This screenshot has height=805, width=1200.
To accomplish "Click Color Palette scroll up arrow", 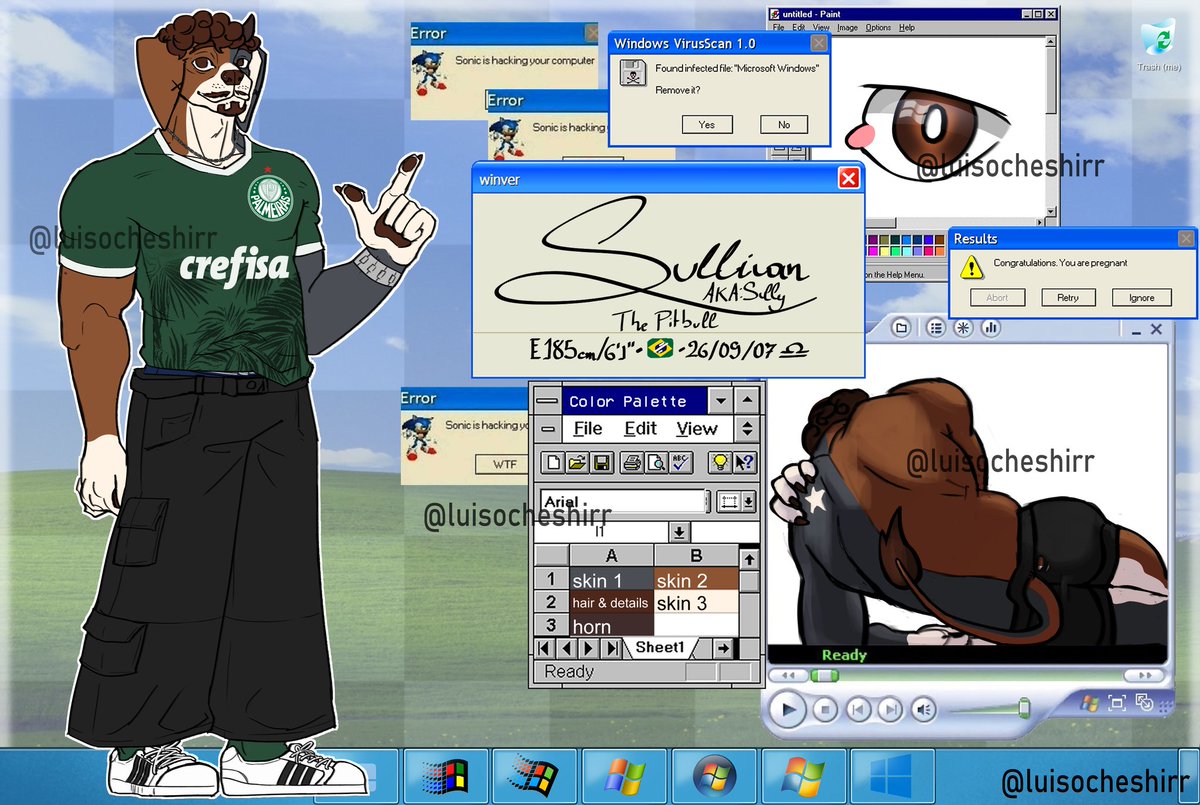I will (748, 559).
